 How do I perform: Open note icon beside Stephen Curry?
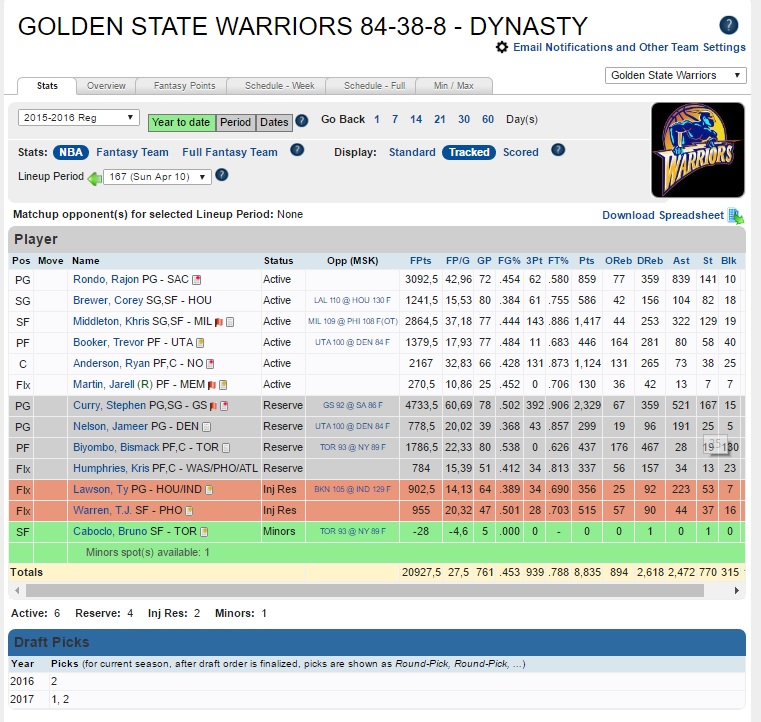click(x=224, y=406)
